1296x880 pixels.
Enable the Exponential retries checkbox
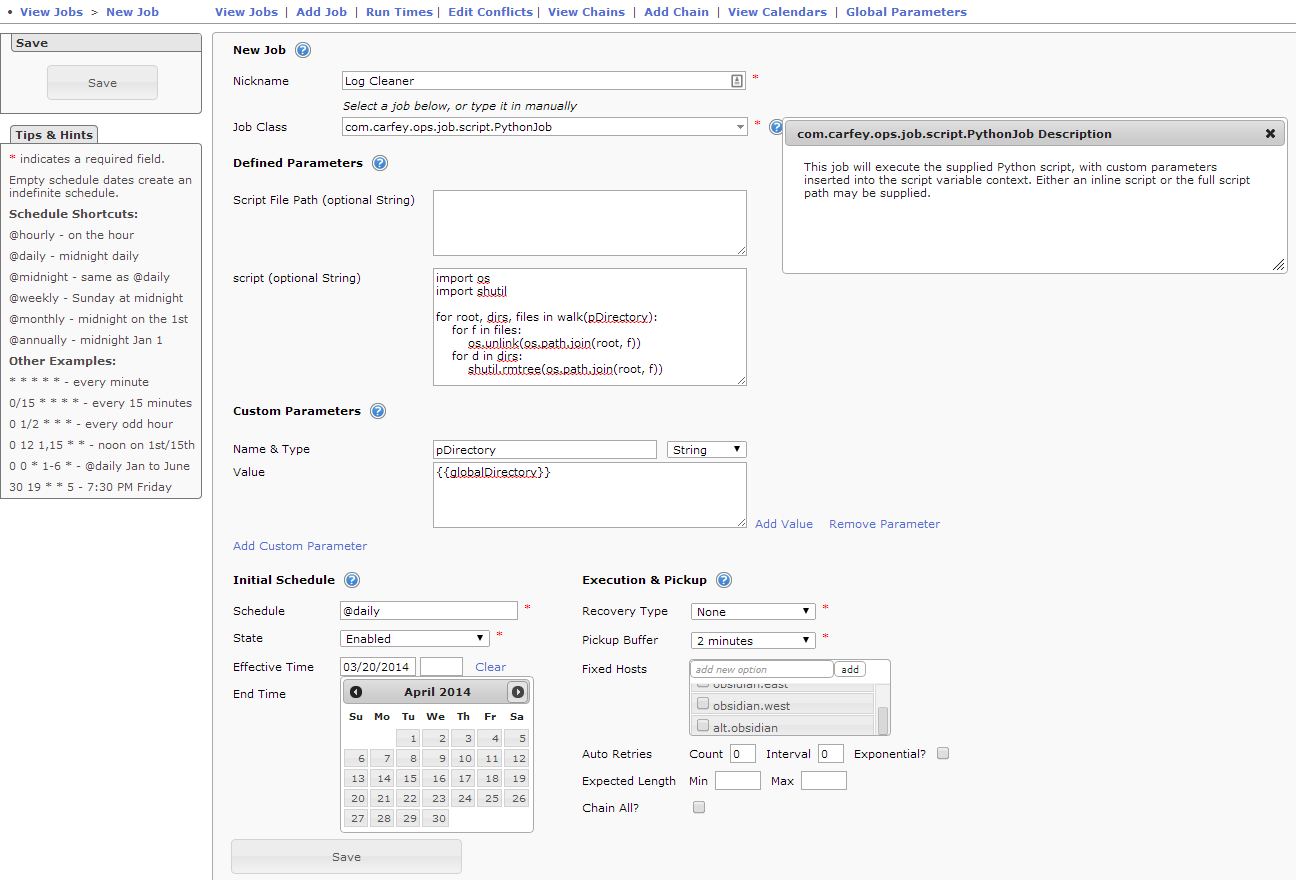click(943, 754)
